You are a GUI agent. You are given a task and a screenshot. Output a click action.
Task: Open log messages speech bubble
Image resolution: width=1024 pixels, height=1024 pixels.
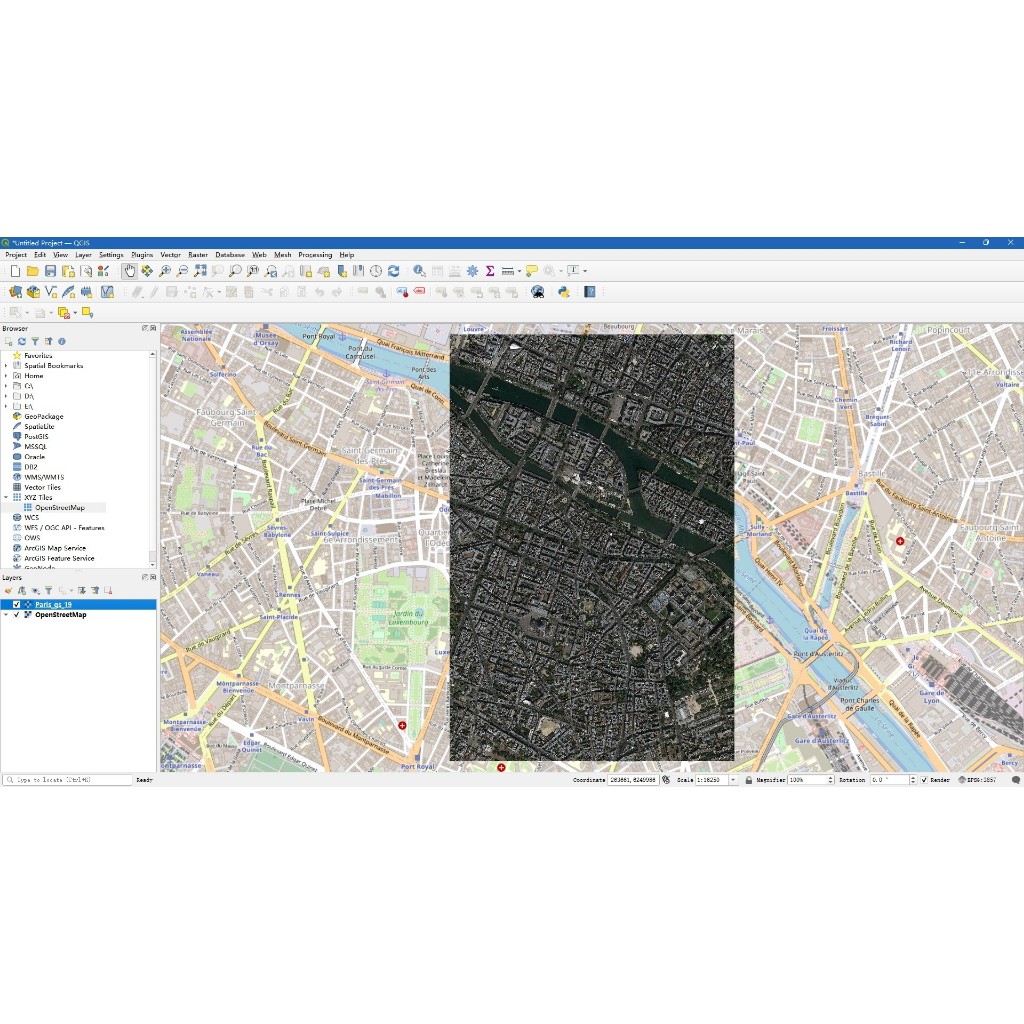click(x=1016, y=780)
